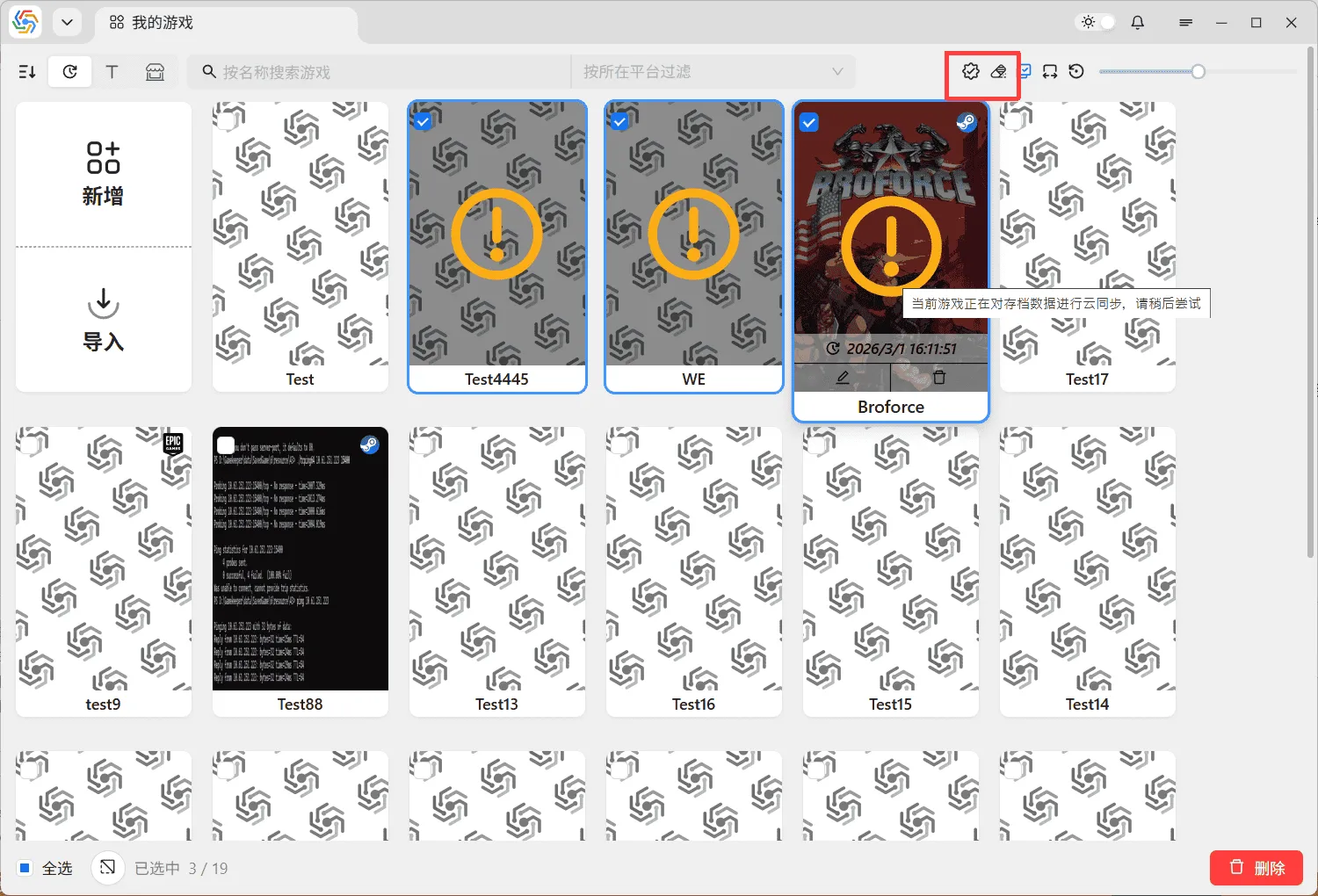The width and height of the screenshot is (1318, 896).
Task: Toggle the multi-select mode icon in the toolbar
Action: pos(1024,71)
